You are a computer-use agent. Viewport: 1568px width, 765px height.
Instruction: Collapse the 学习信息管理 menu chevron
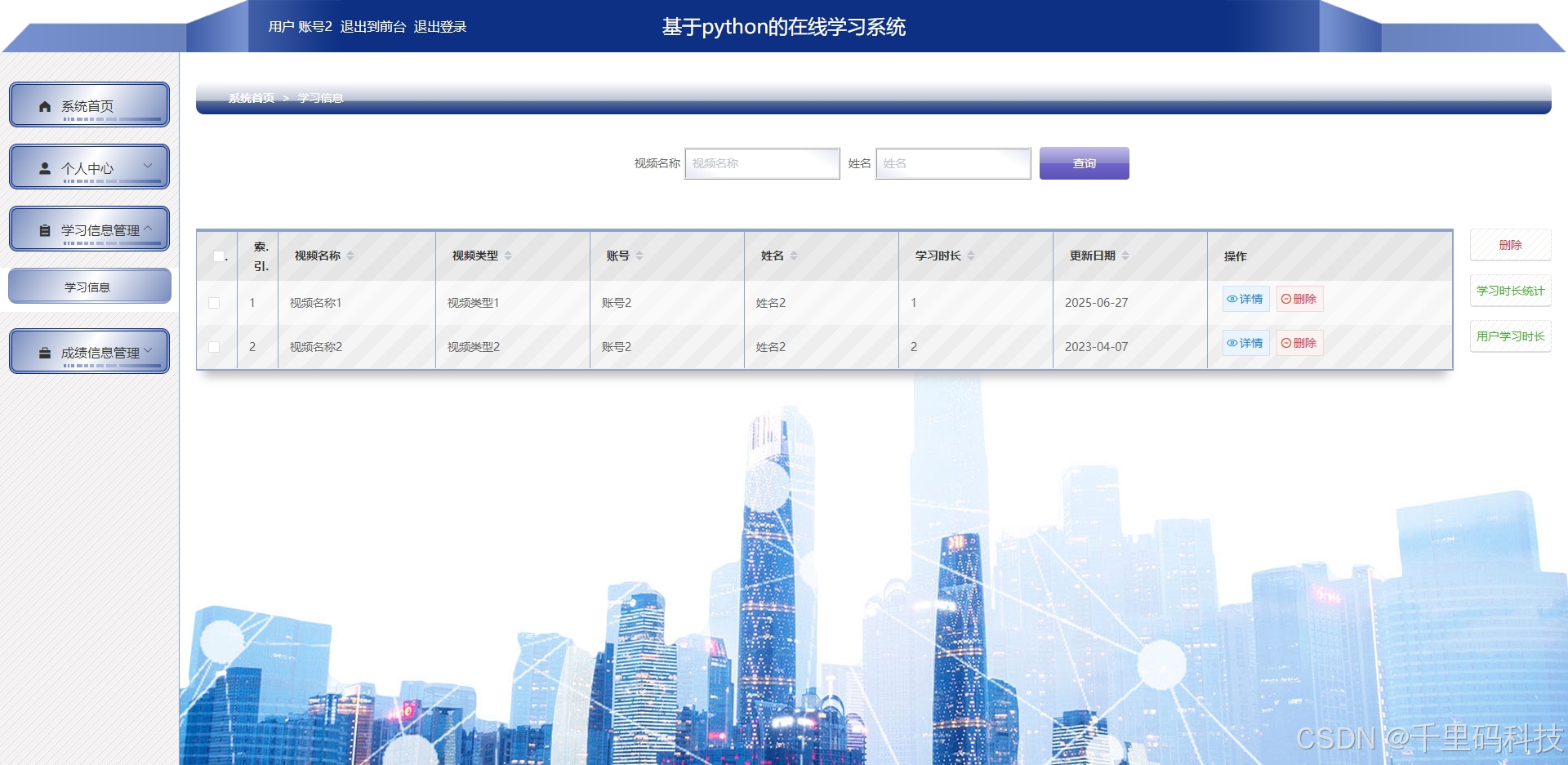tap(148, 229)
